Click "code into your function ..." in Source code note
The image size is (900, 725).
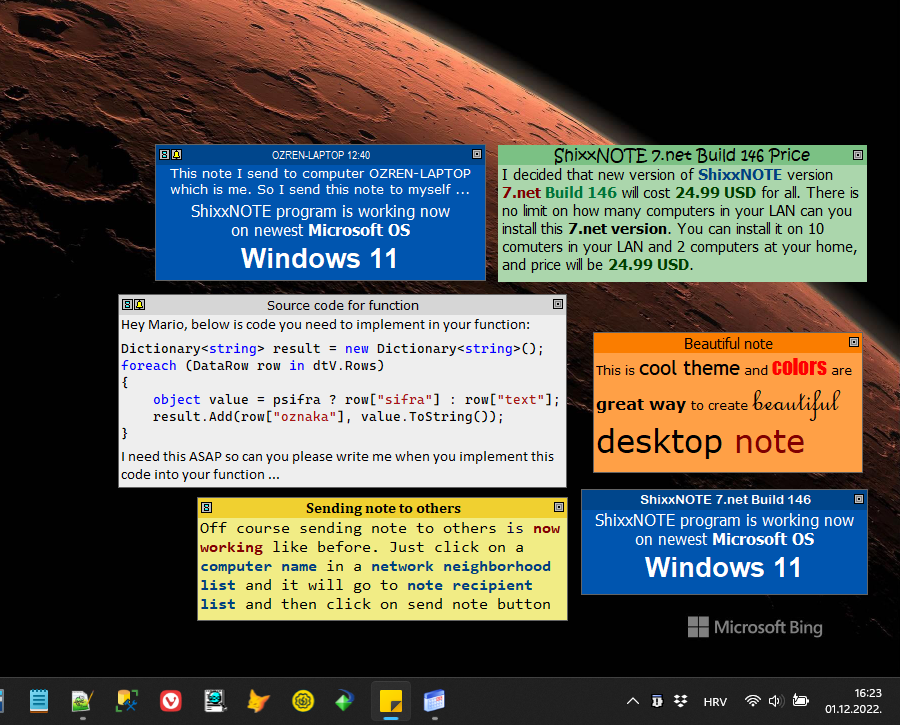coord(200,475)
